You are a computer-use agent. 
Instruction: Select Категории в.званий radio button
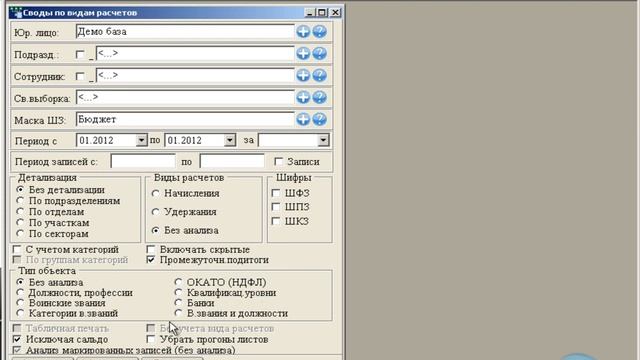pyautogui.click(x=20, y=313)
